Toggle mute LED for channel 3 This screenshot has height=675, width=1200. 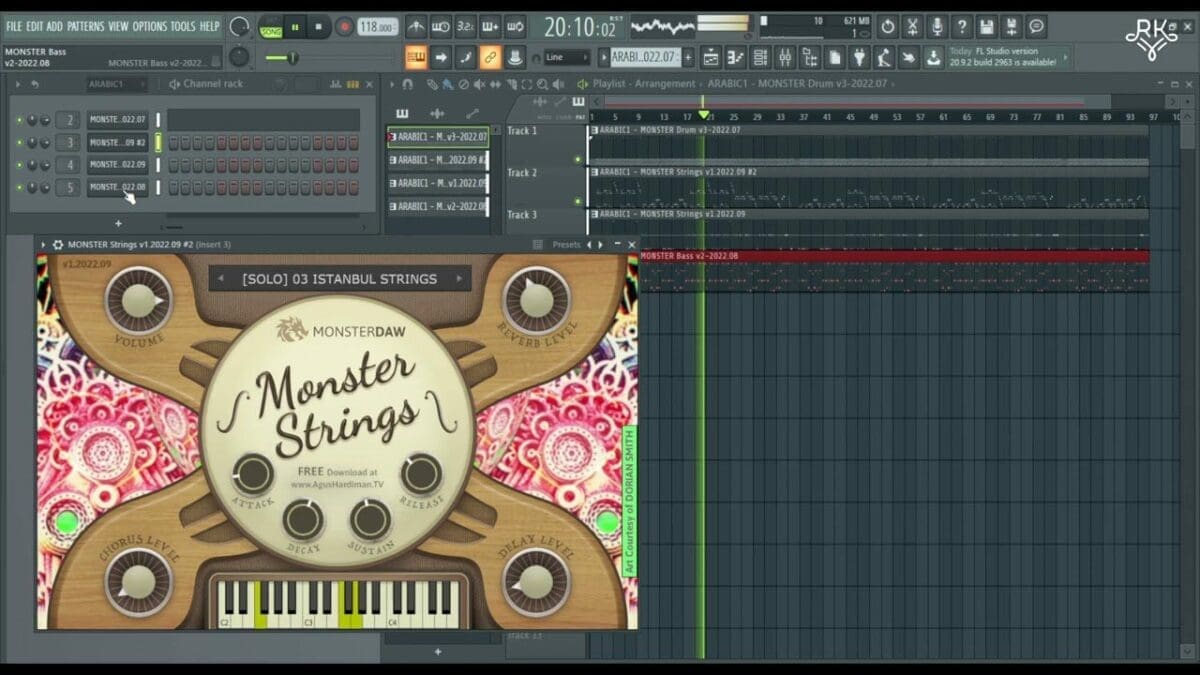(19, 142)
